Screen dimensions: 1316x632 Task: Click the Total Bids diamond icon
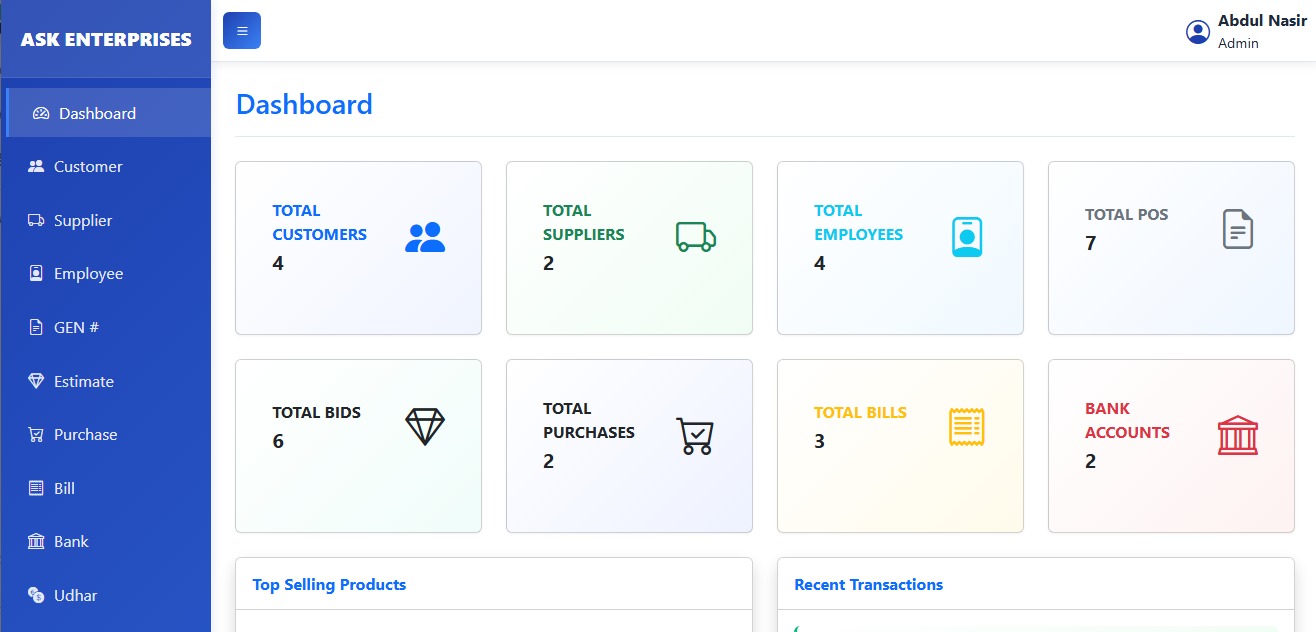pyautogui.click(x=425, y=427)
